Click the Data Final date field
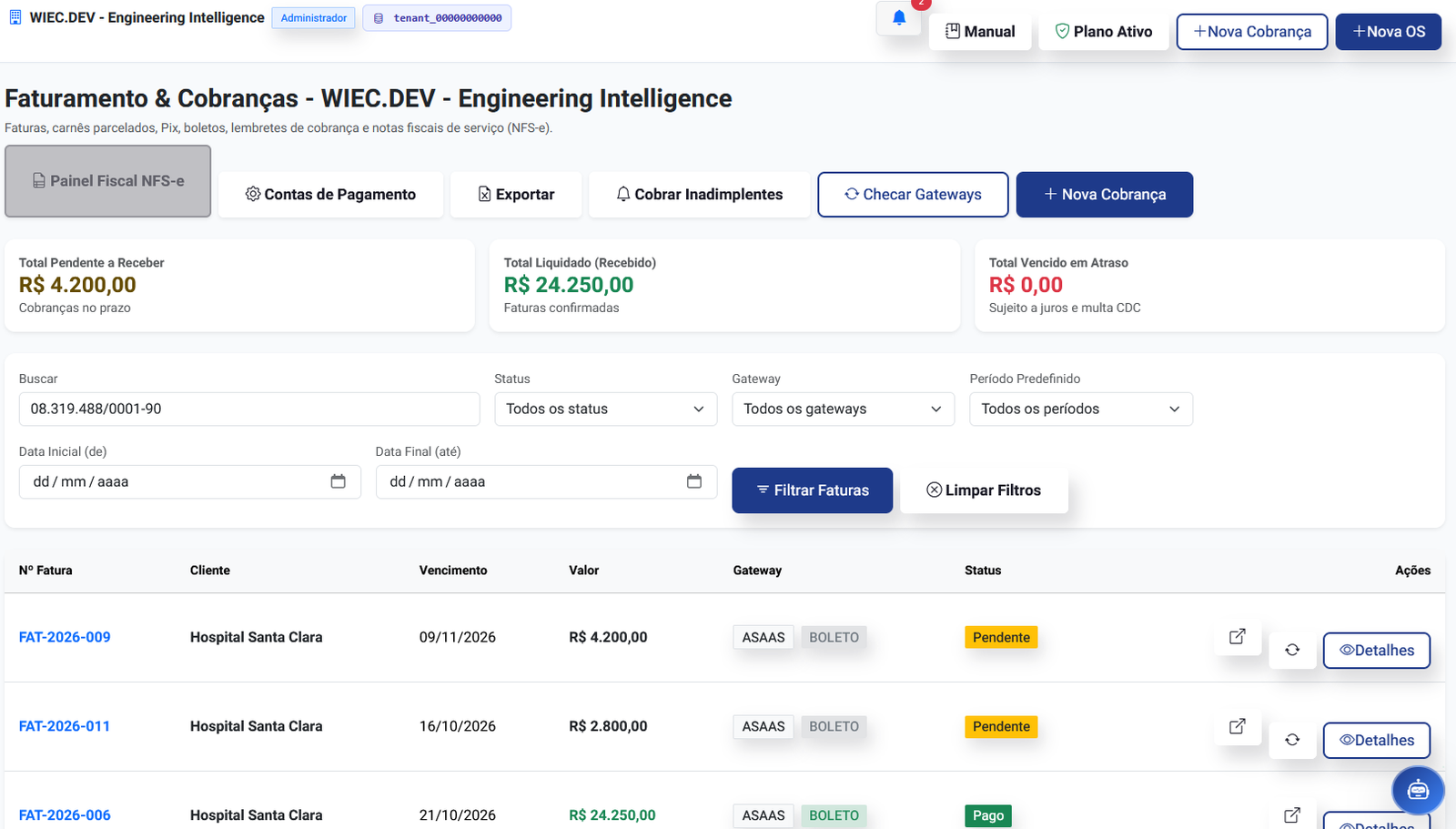The width and height of the screenshot is (1456, 829). pos(546,482)
